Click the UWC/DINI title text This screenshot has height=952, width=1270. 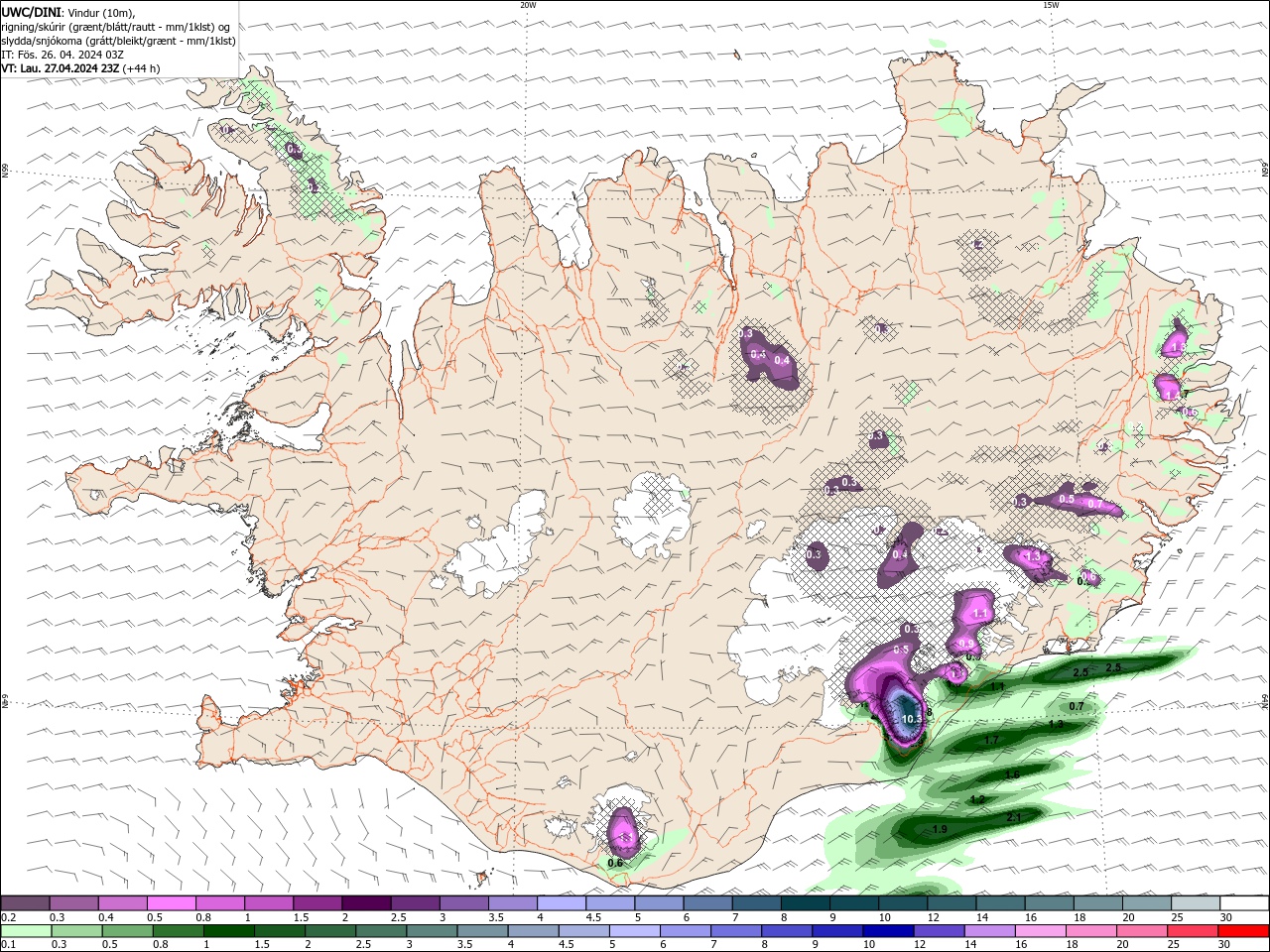click(x=31, y=12)
